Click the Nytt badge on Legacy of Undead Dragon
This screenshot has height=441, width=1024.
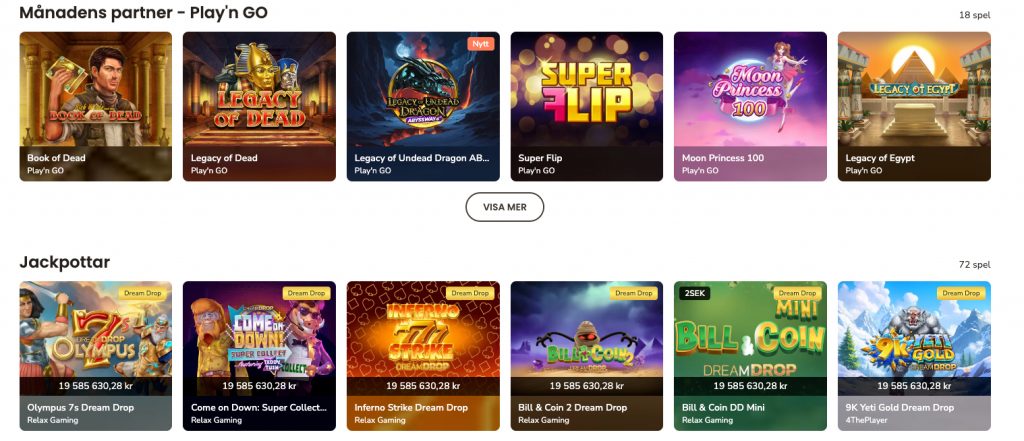481,44
